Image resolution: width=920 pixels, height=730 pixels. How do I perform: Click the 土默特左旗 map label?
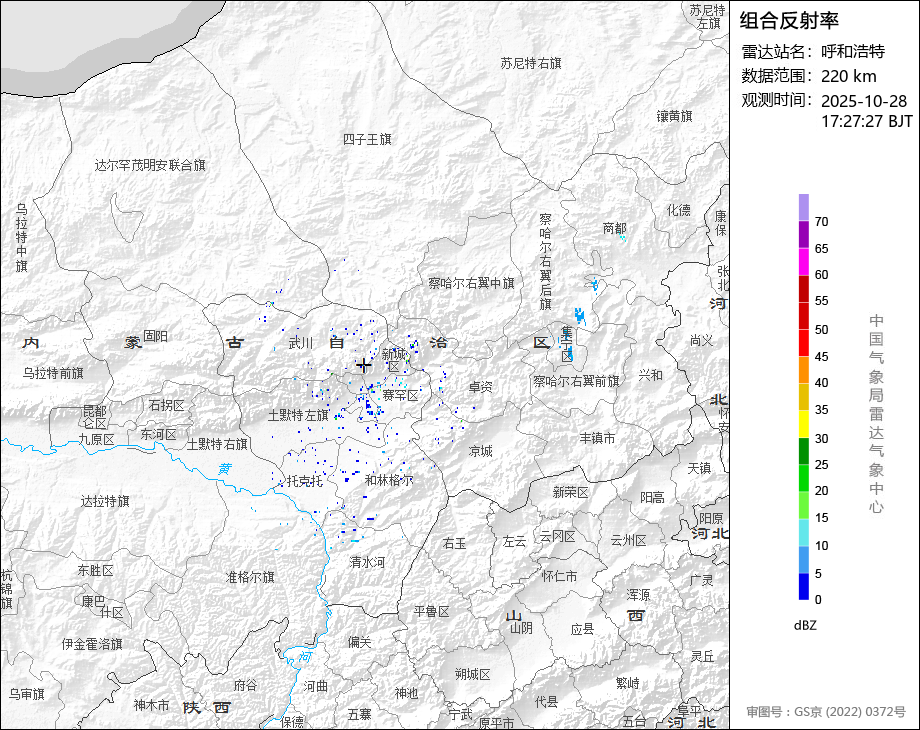298,415
